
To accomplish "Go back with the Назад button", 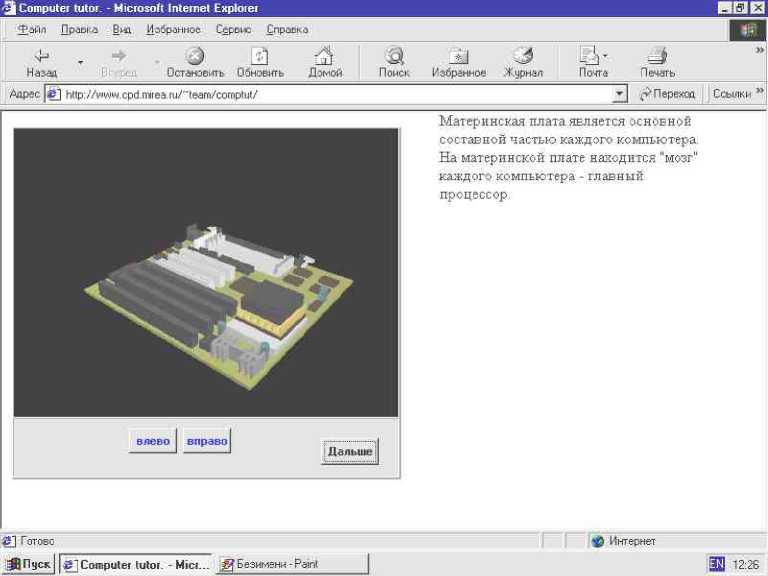I will click(42, 63).
